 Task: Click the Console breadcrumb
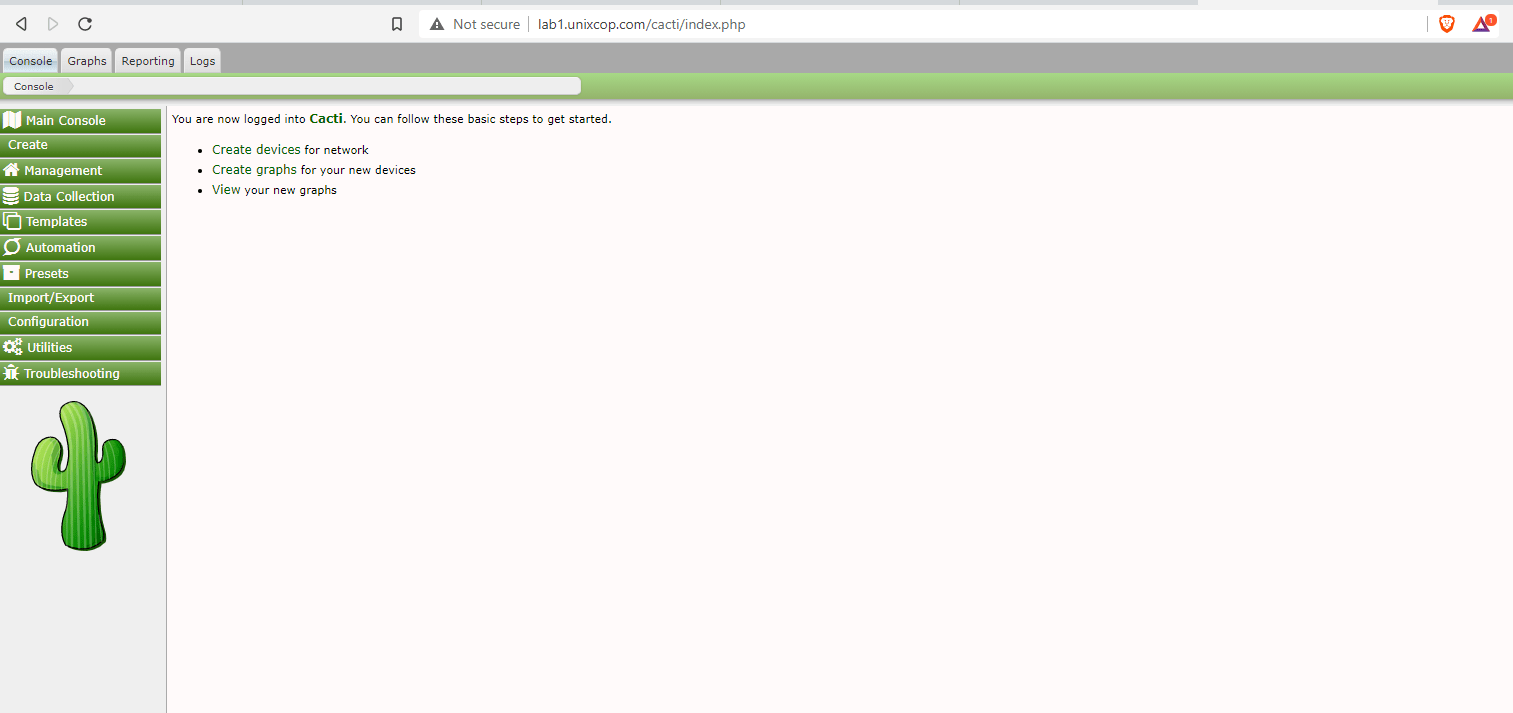tap(34, 86)
